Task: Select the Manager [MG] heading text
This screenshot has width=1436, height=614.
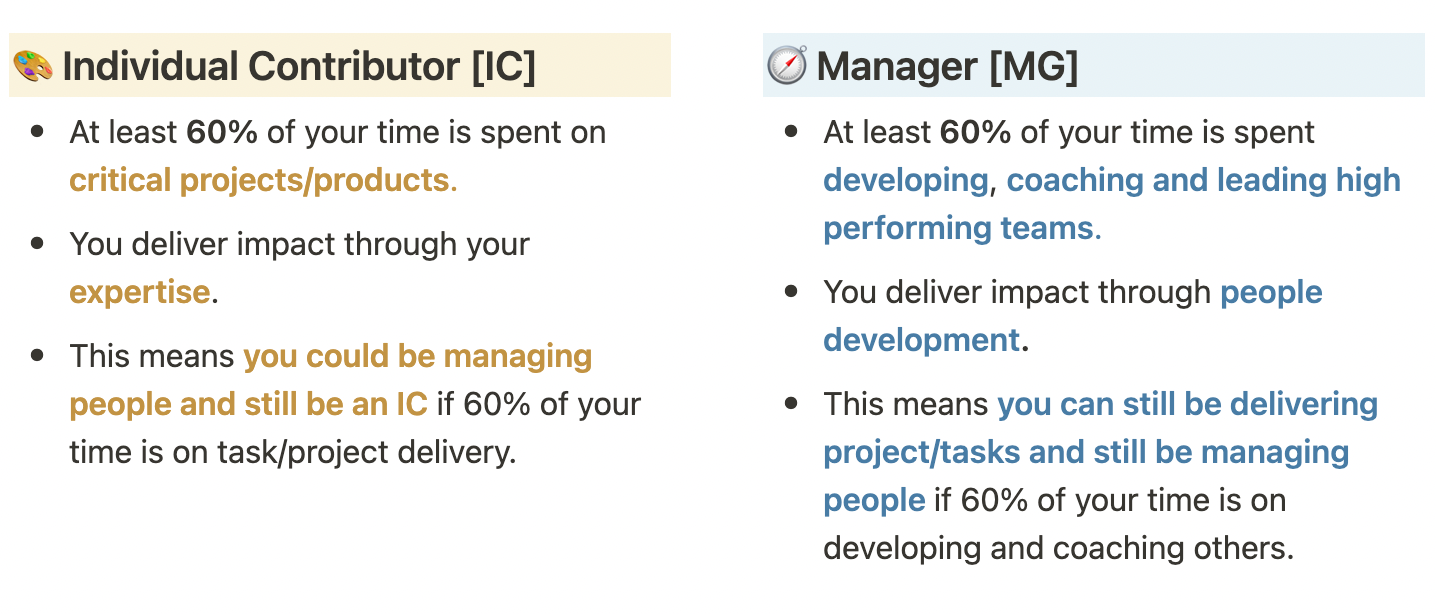Action: (946, 67)
